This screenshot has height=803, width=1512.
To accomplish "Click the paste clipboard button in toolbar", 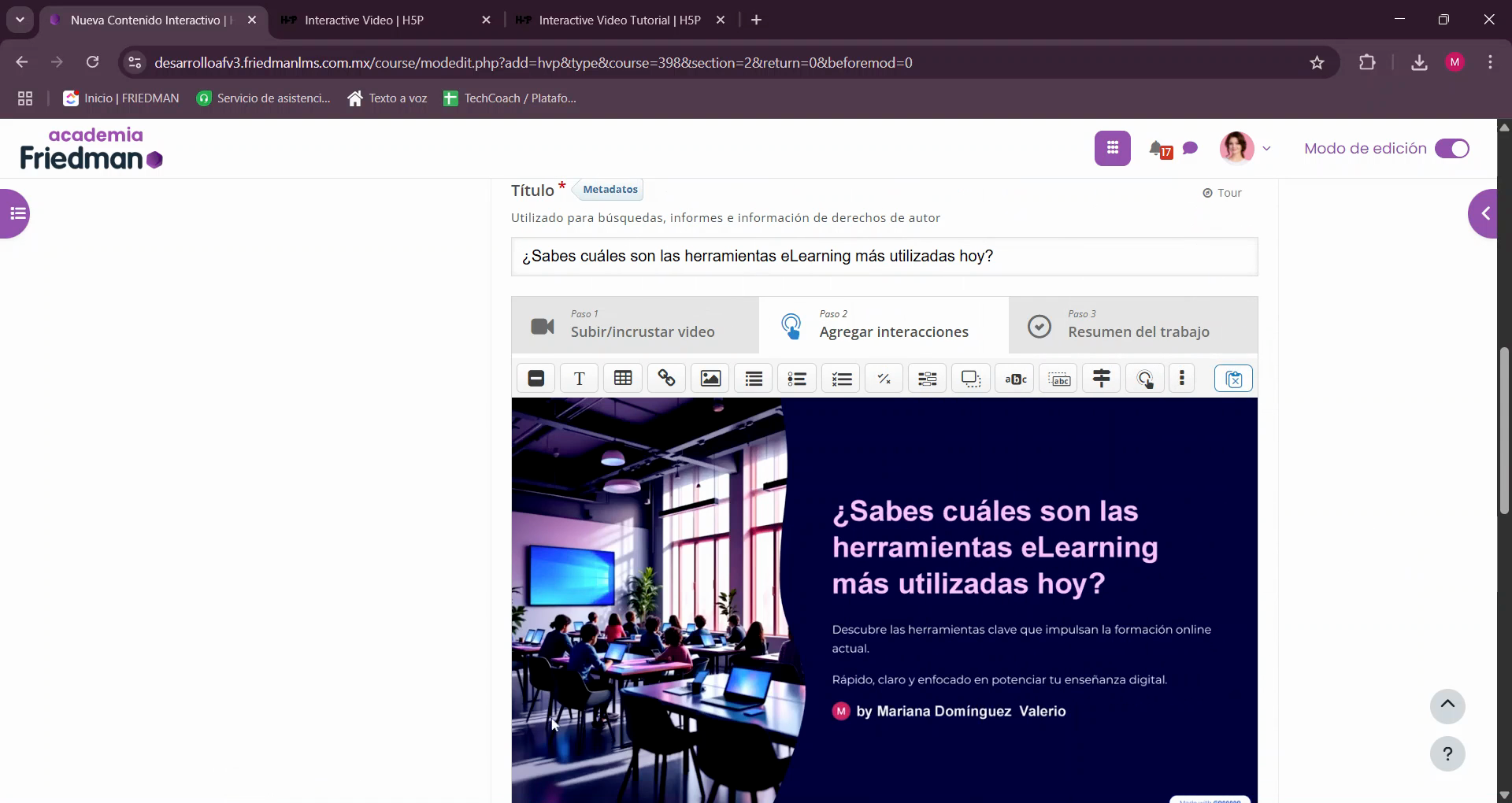I will pos(1233,379).
